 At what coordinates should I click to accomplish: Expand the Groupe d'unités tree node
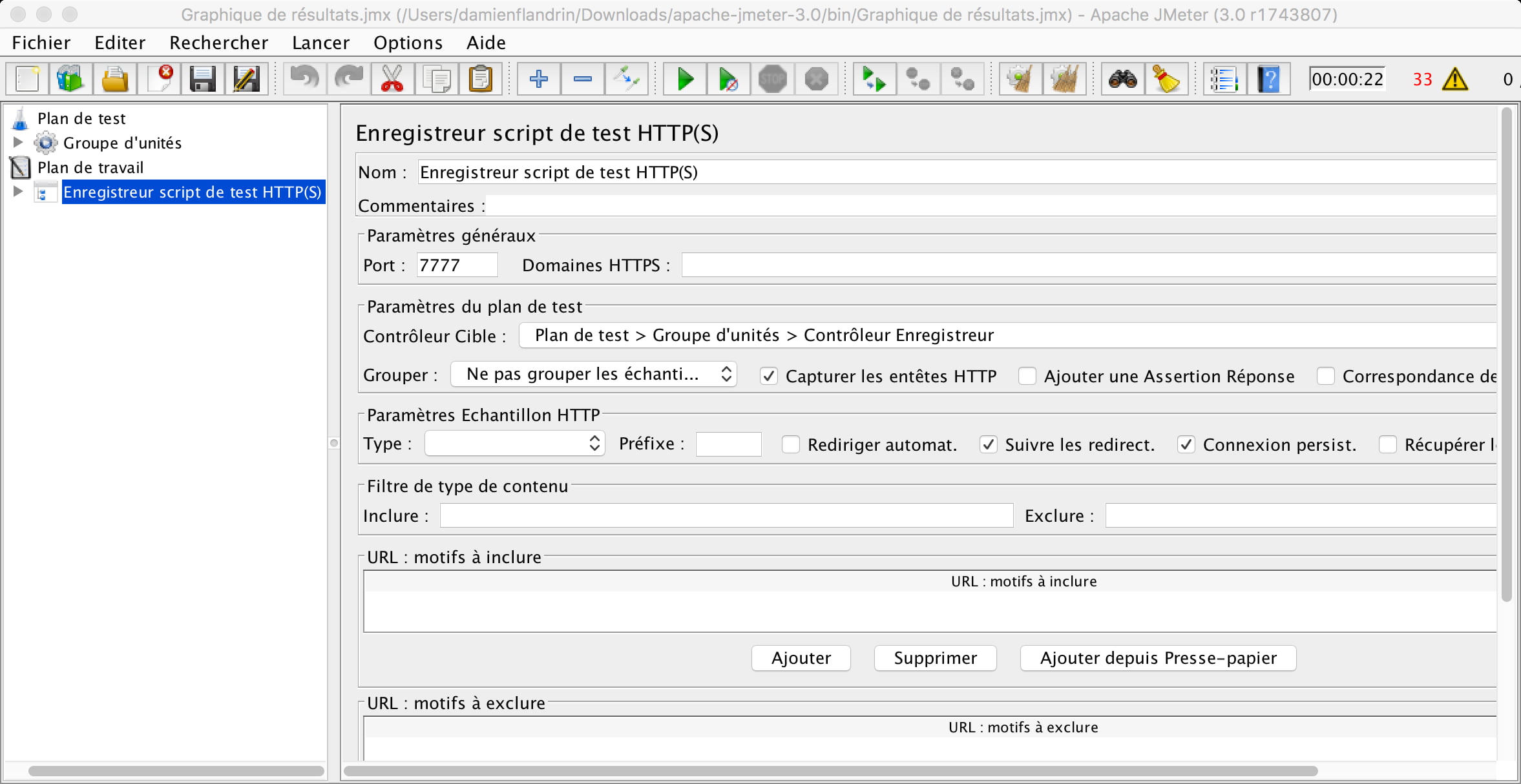[18, 142]
